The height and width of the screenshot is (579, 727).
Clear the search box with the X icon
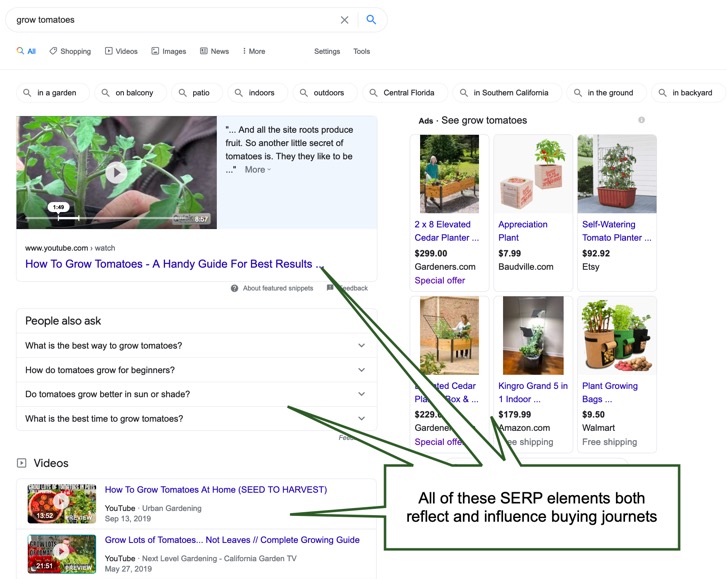pyautogui.click(x=344, y=20)
